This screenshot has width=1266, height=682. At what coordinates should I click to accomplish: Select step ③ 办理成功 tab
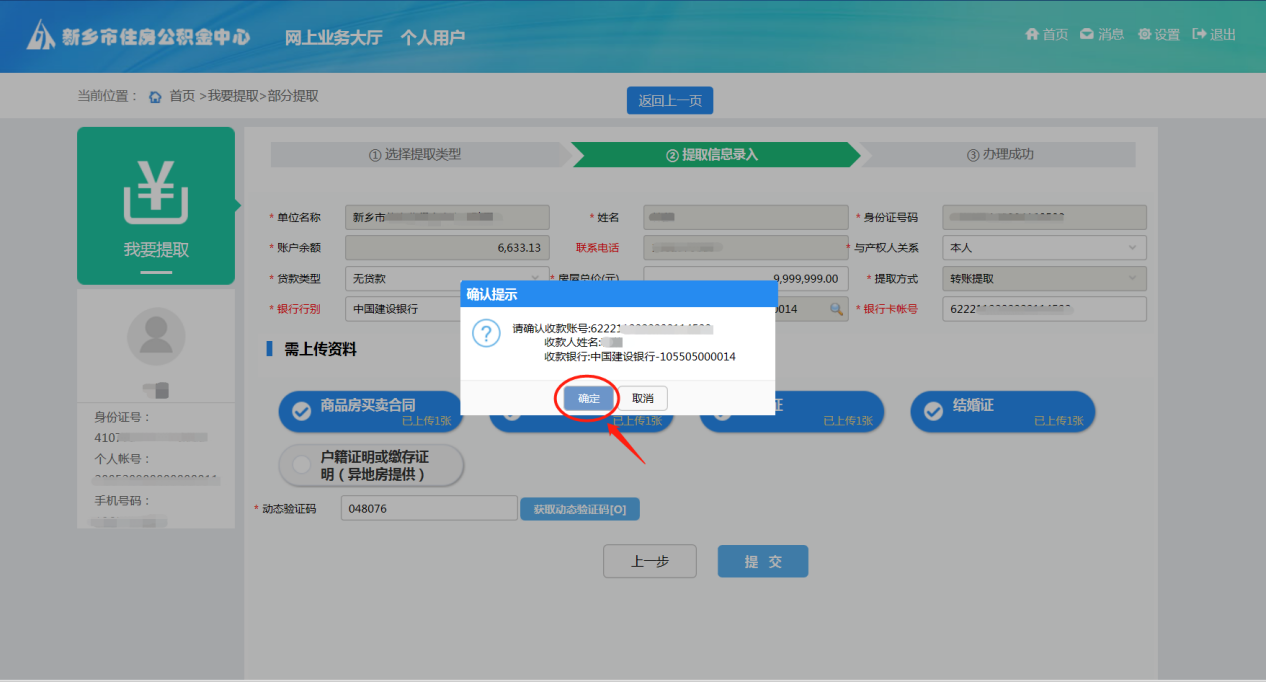point(1000,155)
